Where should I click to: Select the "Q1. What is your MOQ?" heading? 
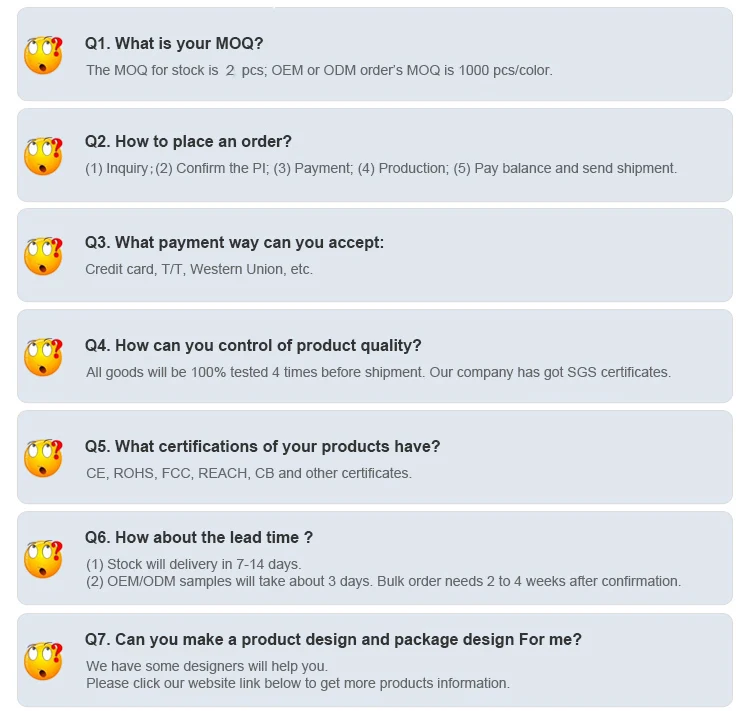click(x=174, y=43)
